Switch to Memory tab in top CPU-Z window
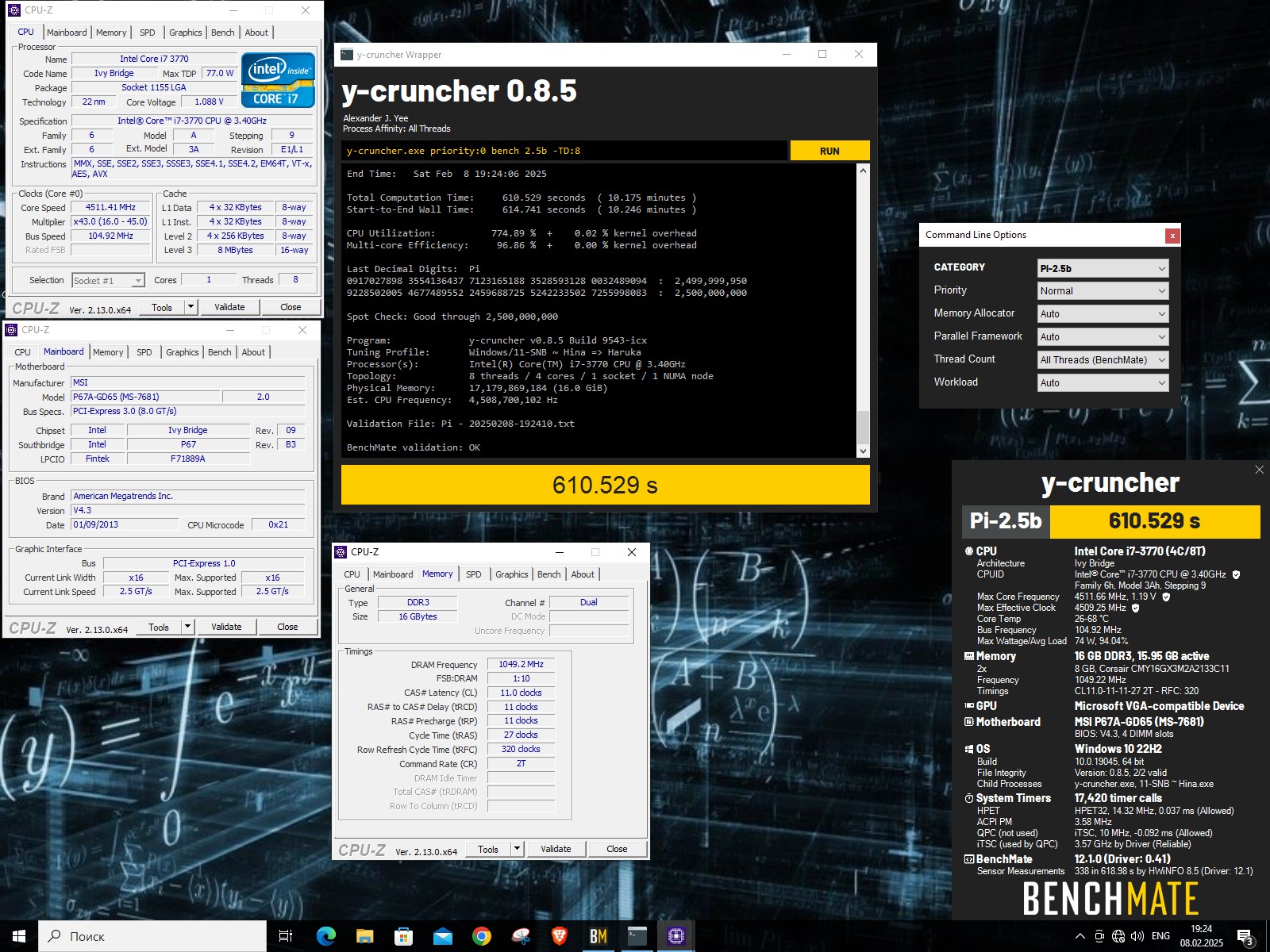The height and width of the screenshot is (952, 1270). pyautogui.click(x=111, y=33)
